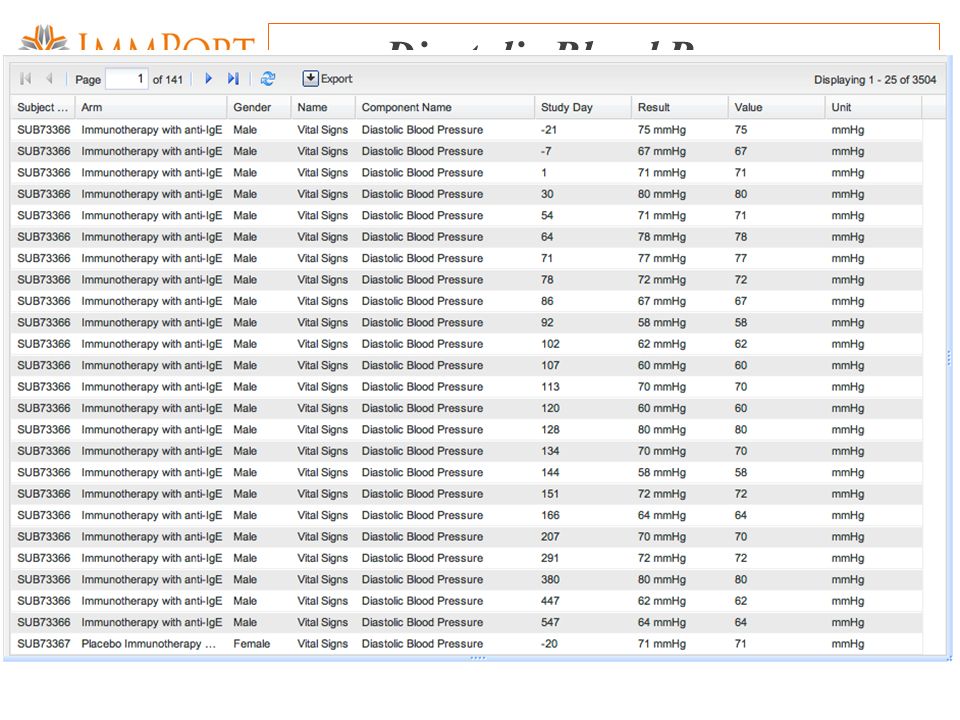Sort by the Value column header
This screenshot has width=960, height=720.
click(x=776, y=107)
